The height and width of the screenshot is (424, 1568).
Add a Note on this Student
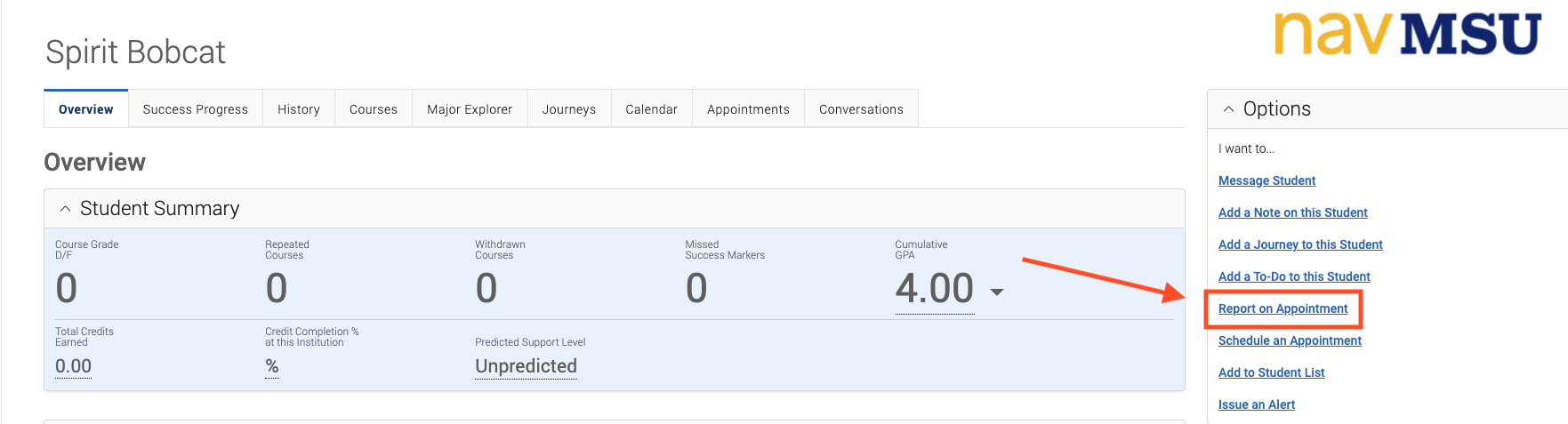1293,212
